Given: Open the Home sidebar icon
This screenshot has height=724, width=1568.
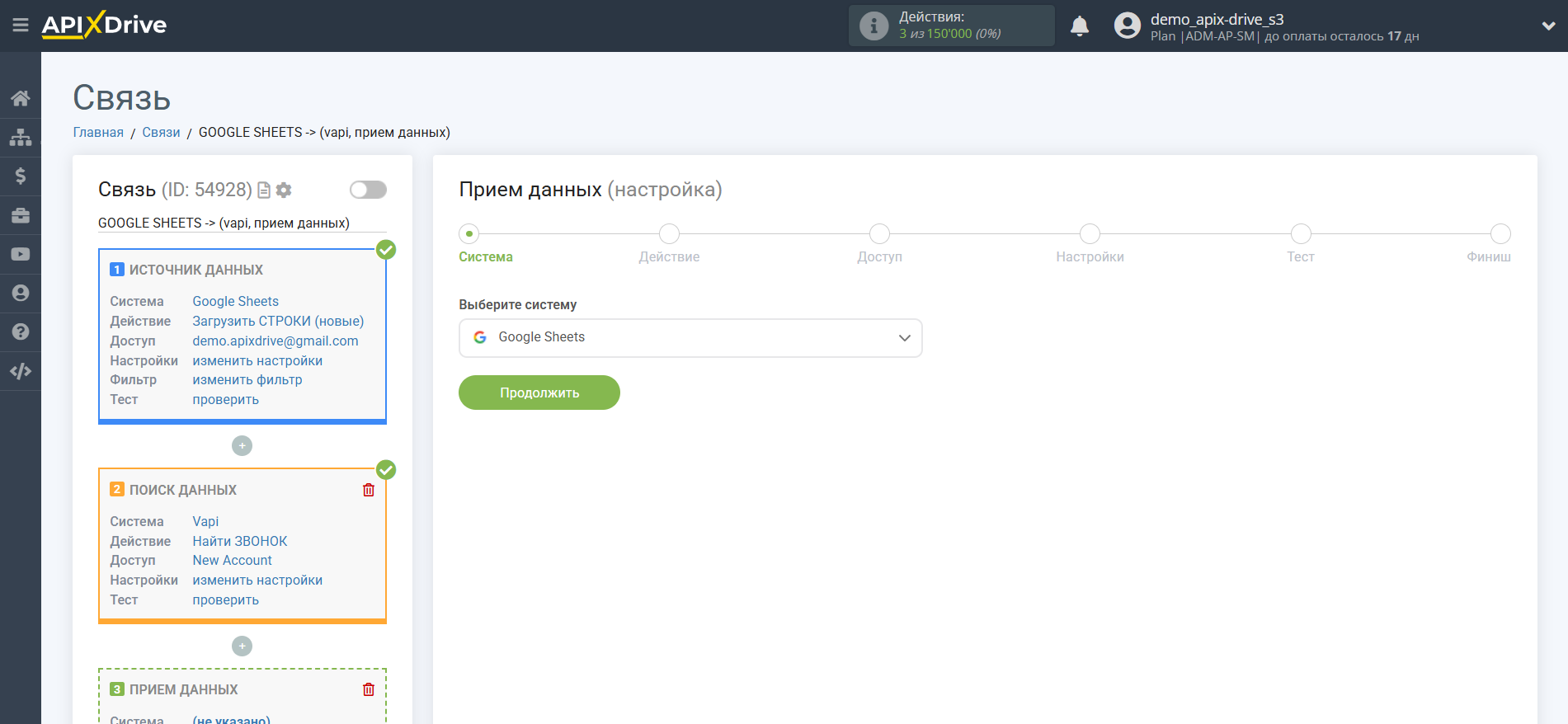Looking at the screenshot, I should pos(21,99).
